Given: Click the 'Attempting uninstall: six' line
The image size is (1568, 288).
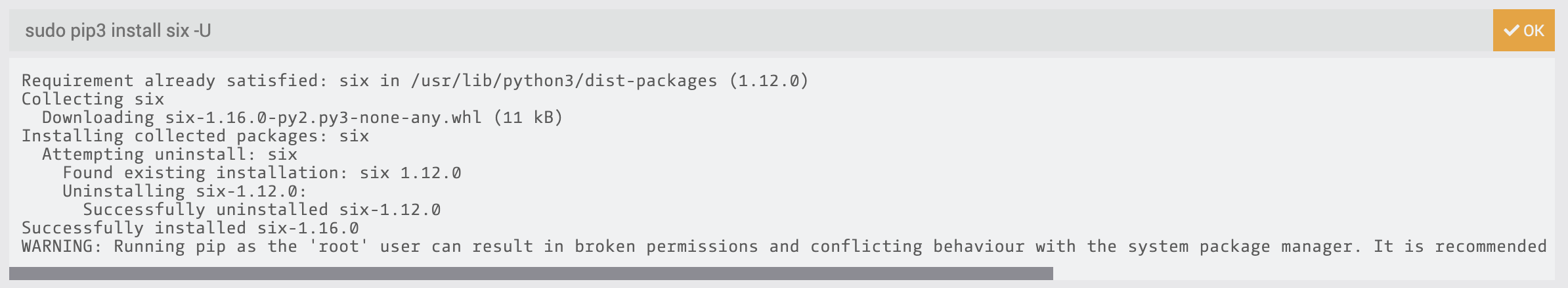Looking at the screenshot, I should [x=169, y=155].
